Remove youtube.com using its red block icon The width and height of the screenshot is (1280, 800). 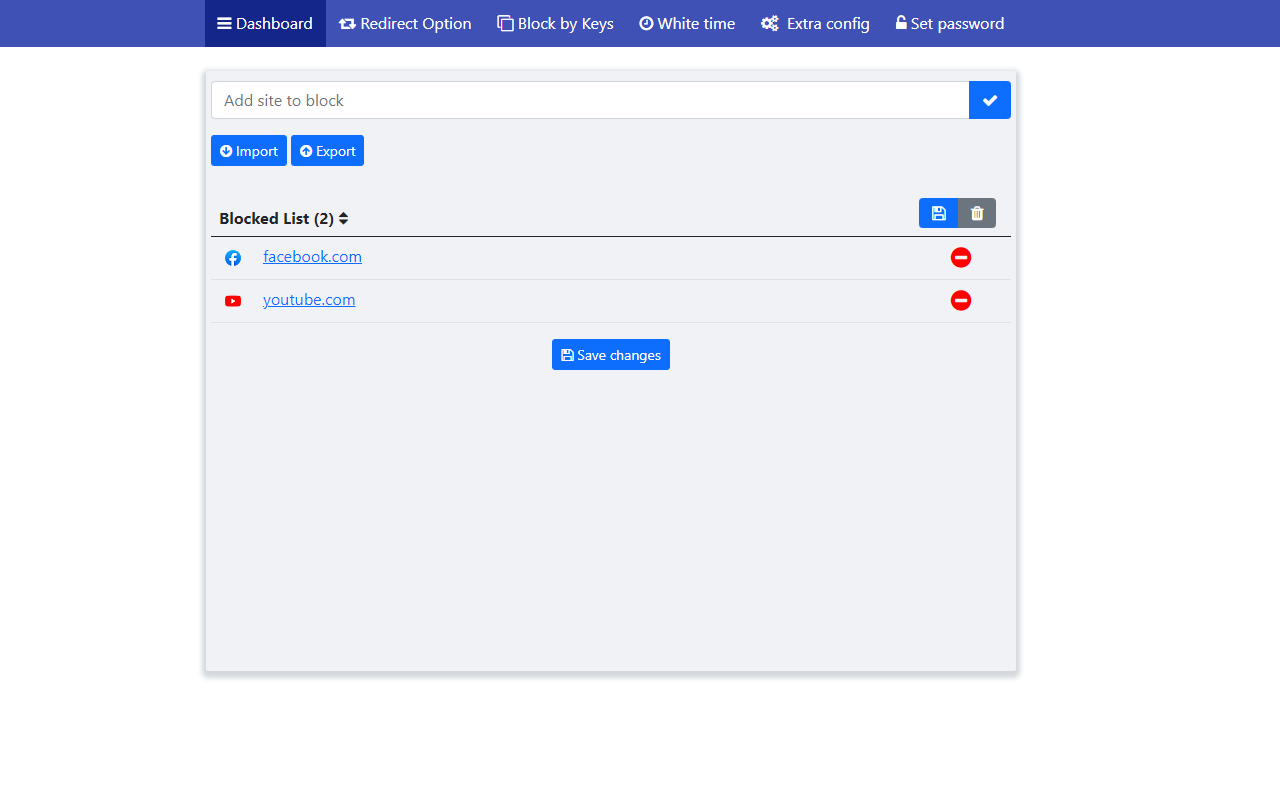click(960, 300)
